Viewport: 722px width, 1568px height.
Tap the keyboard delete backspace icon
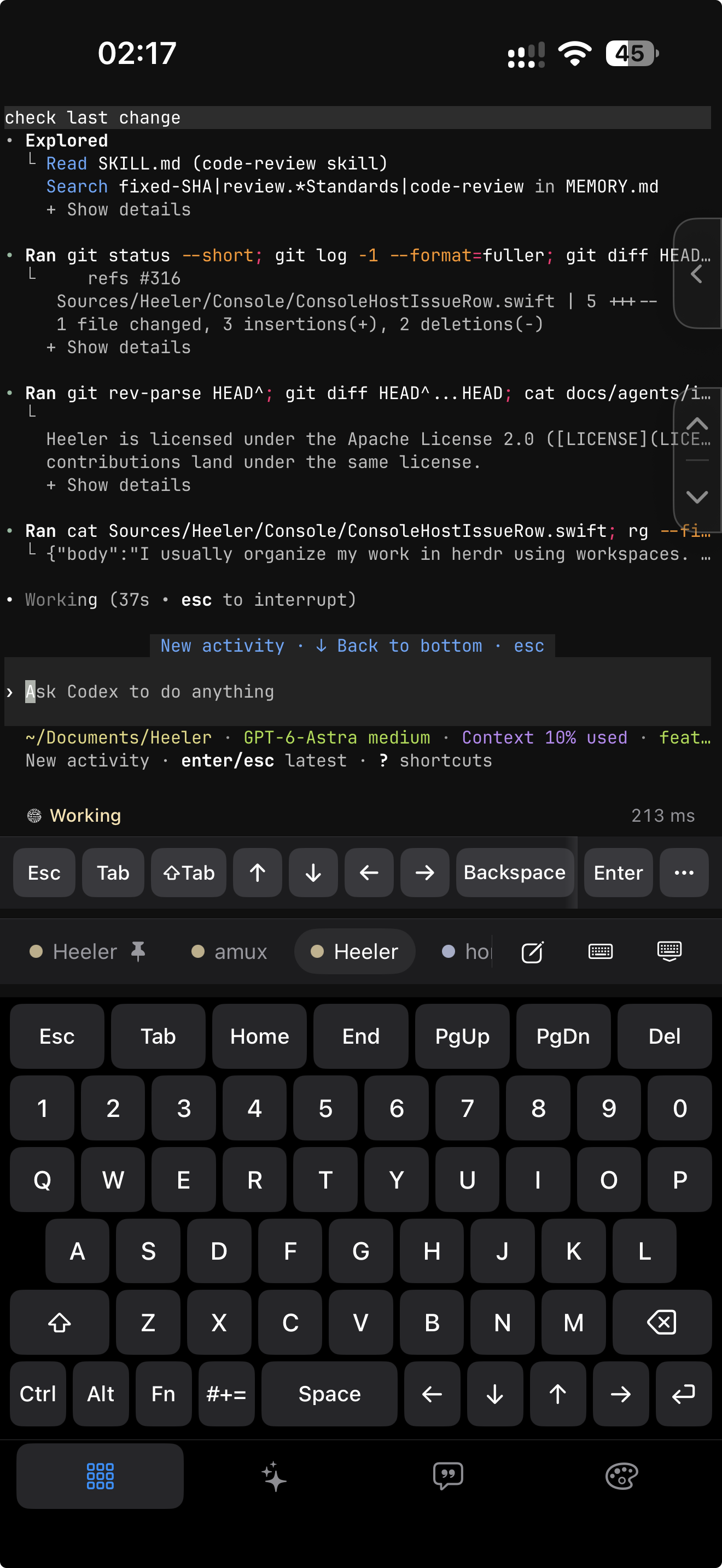tap(662, 1322)
